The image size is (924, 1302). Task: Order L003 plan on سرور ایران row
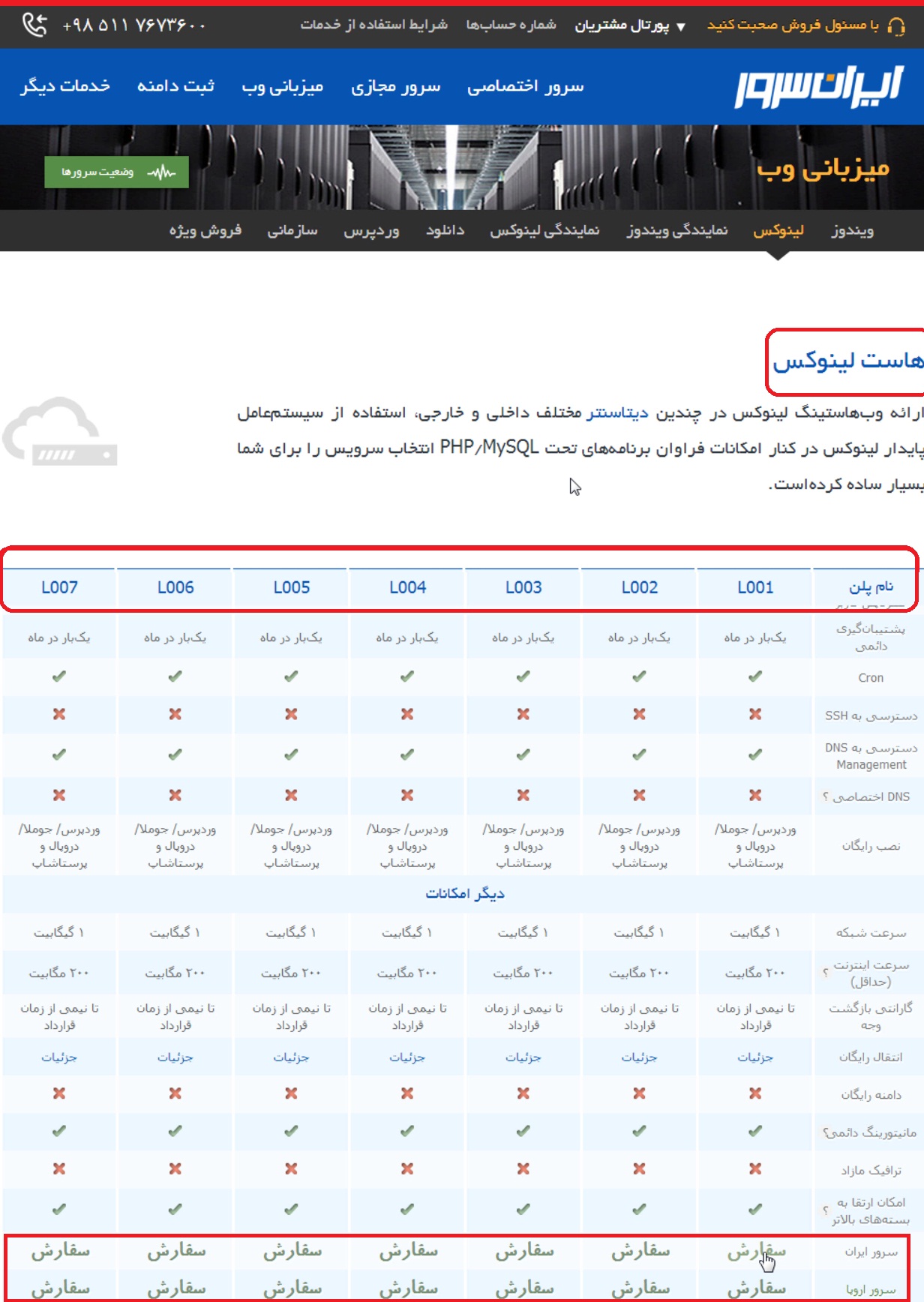(524, 1250)
